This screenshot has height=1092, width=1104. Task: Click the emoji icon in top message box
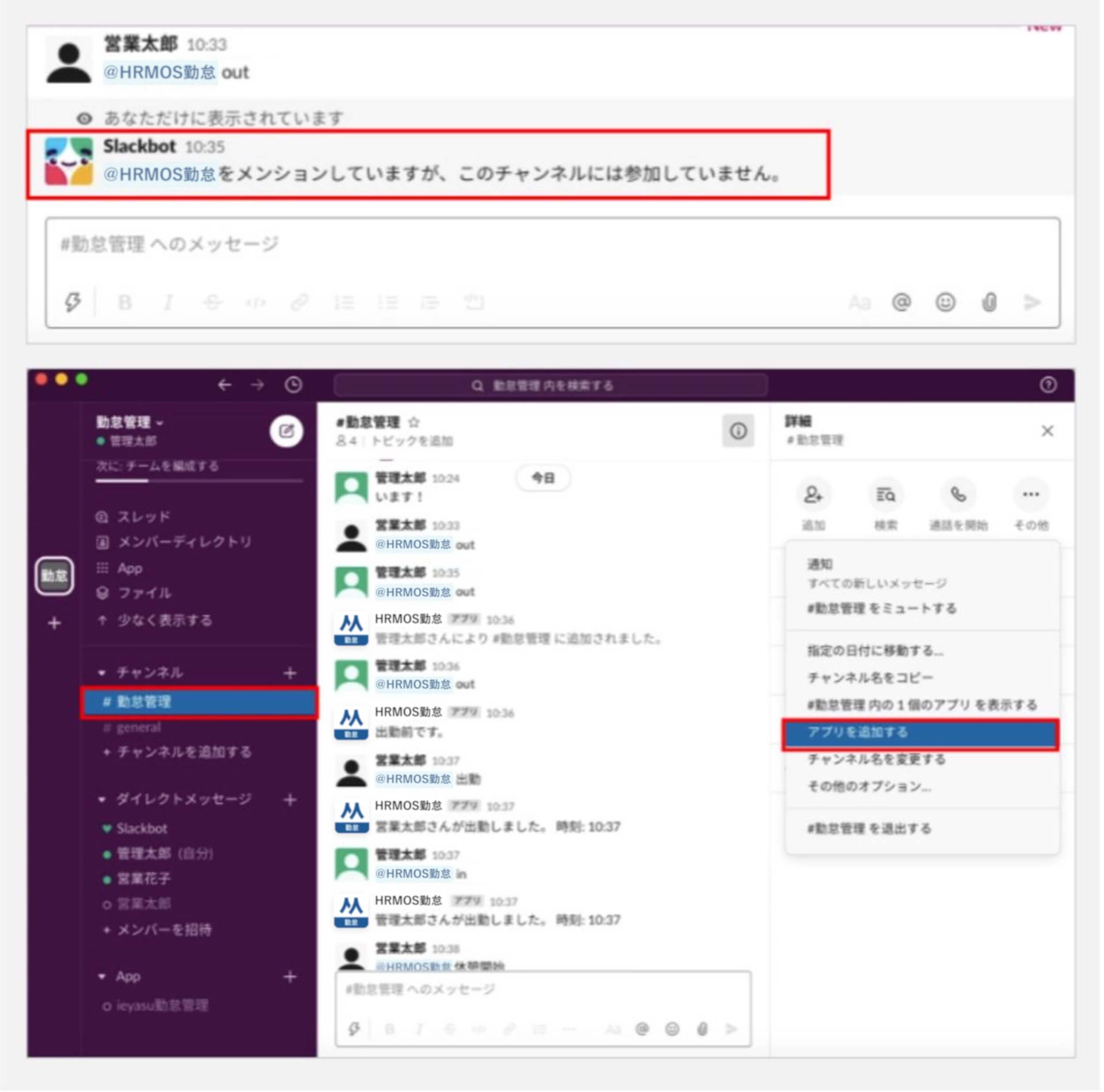pos(946,302)
